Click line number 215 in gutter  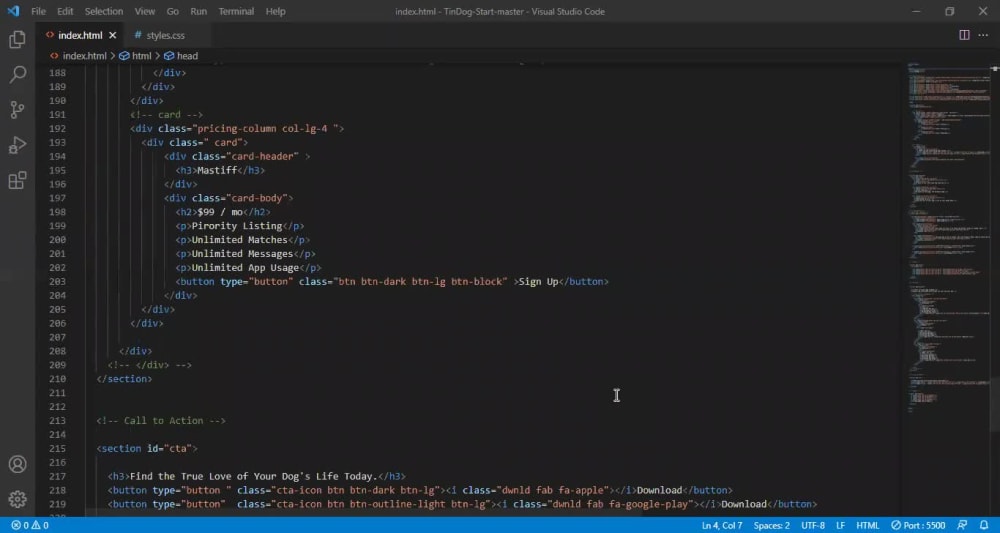(57, 448)
